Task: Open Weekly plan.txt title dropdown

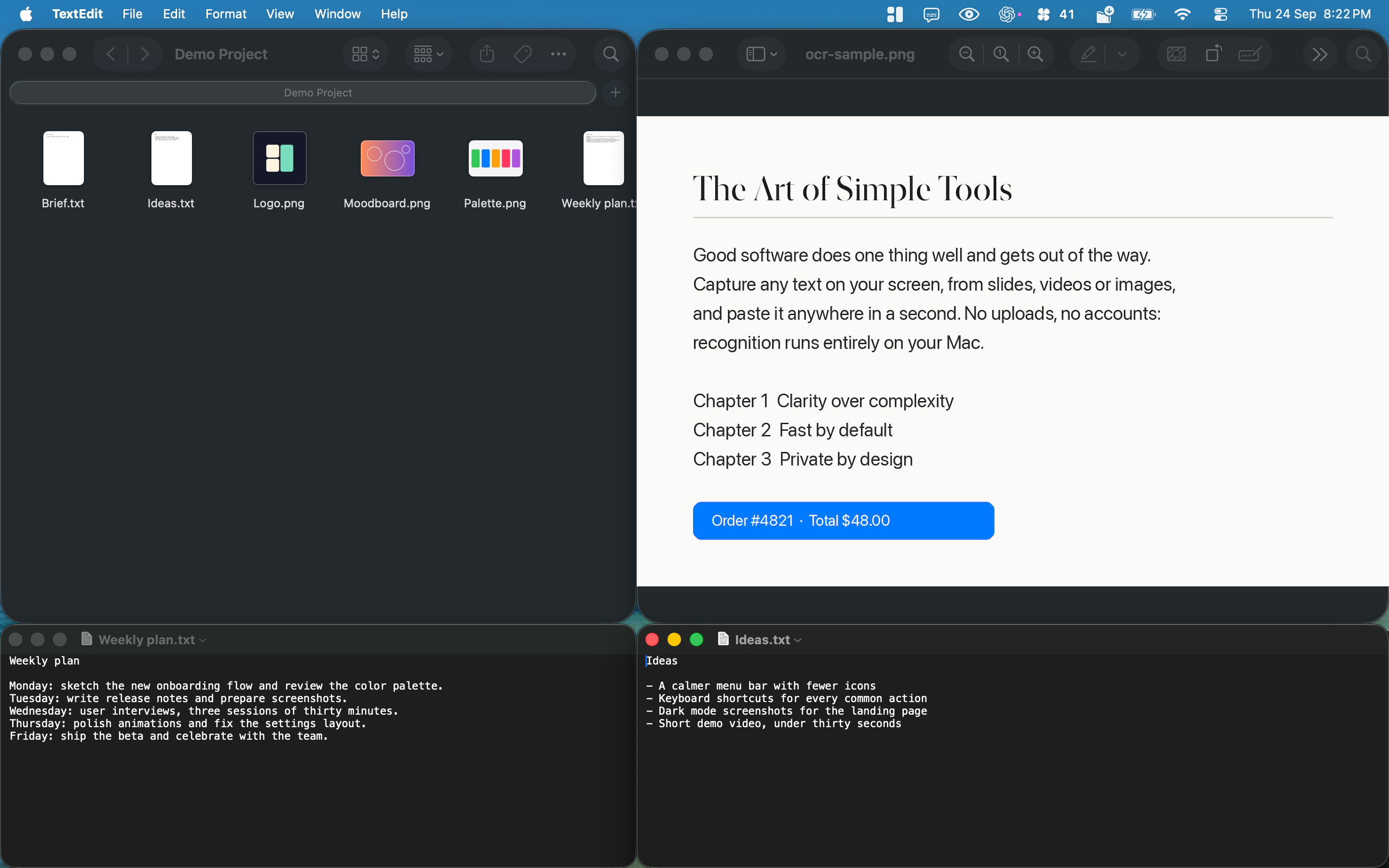Action: tap(203, 639)
